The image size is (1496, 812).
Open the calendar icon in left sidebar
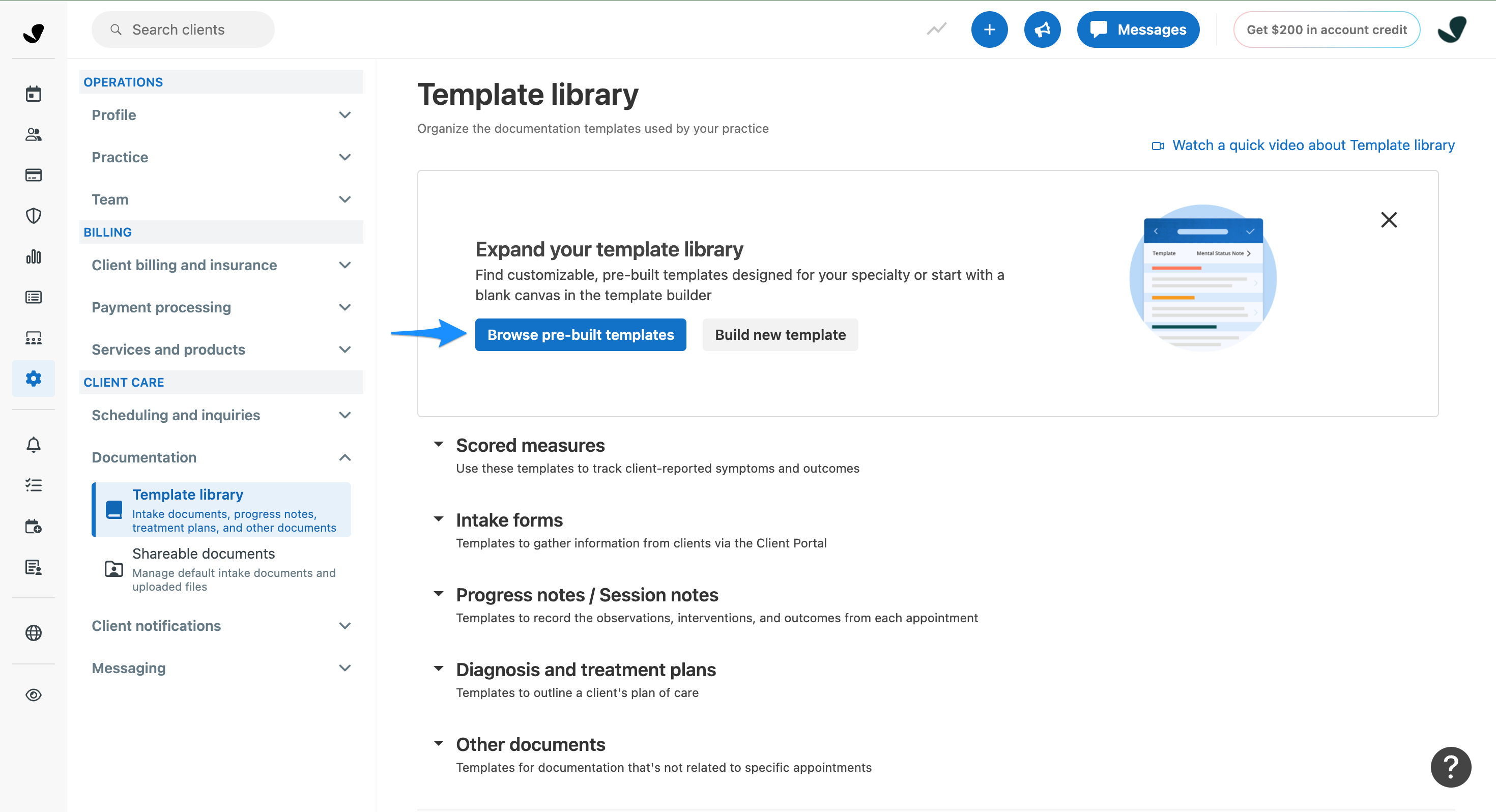pyautogui.click(x=34, y=94)
